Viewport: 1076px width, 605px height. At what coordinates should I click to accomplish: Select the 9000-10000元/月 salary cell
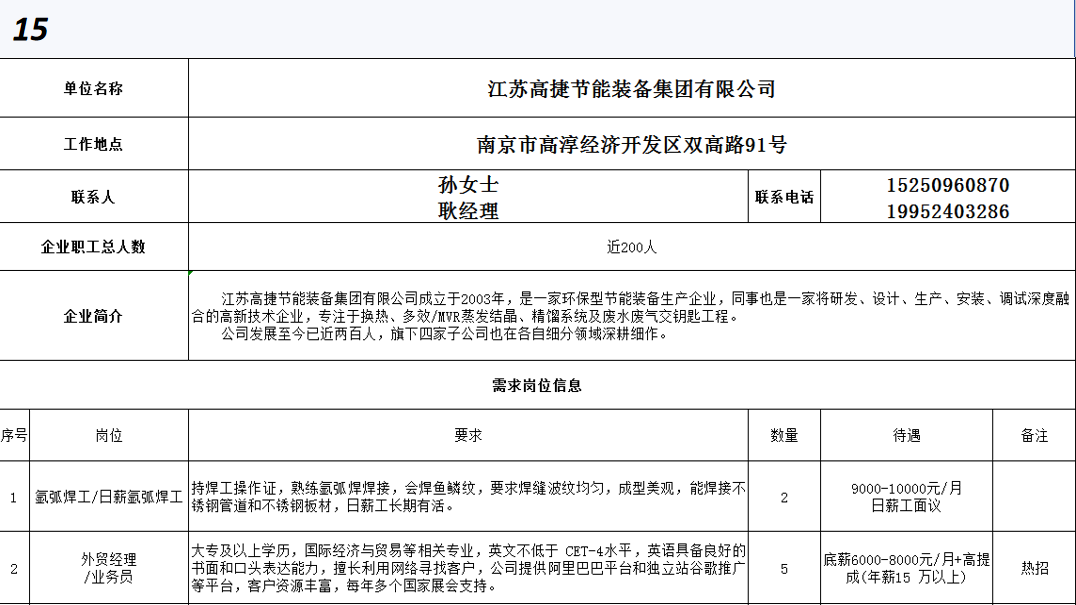[x=906, y=496]
